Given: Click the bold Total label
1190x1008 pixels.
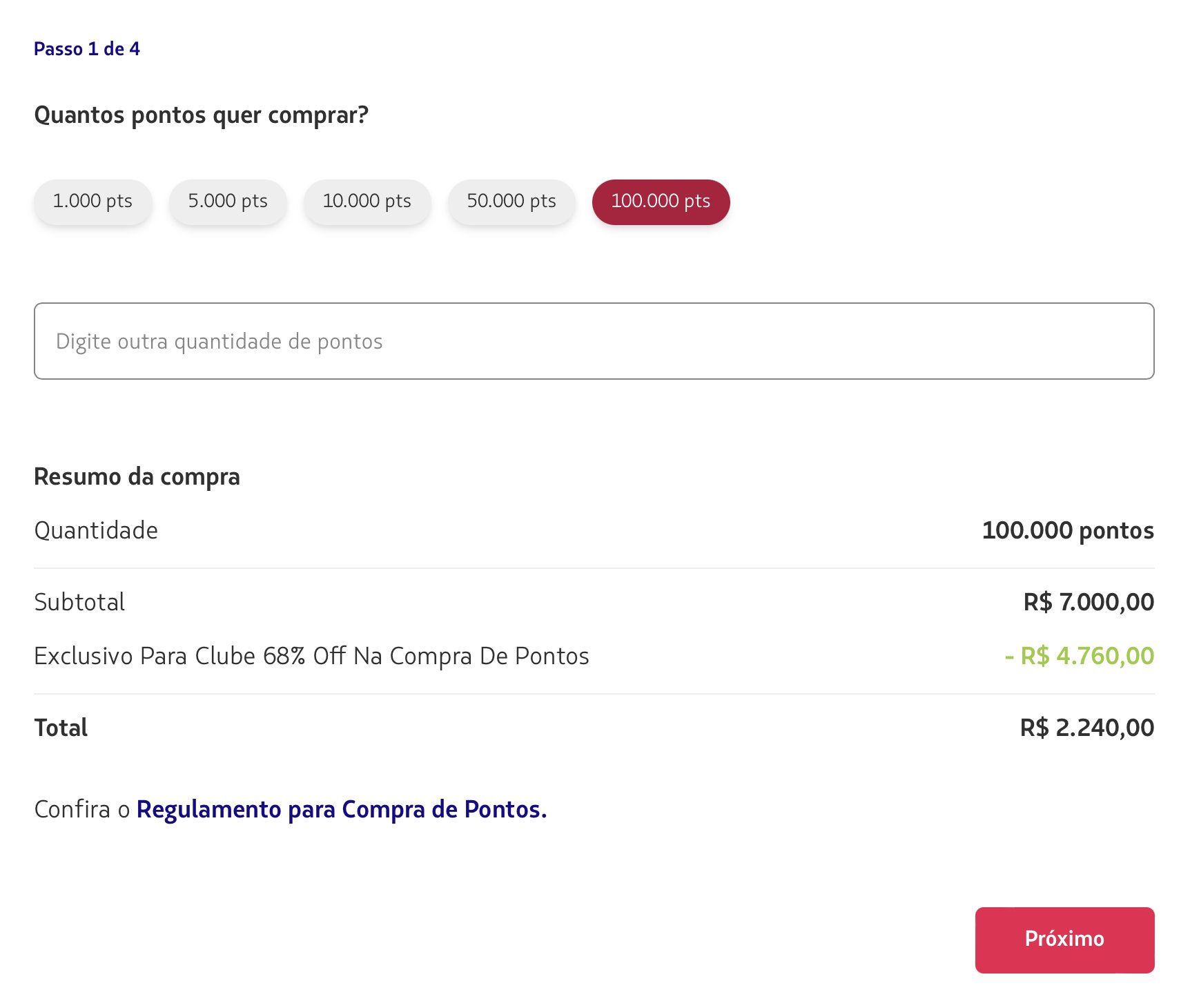Looking at the screenshot, I should [x=61, y=728].
